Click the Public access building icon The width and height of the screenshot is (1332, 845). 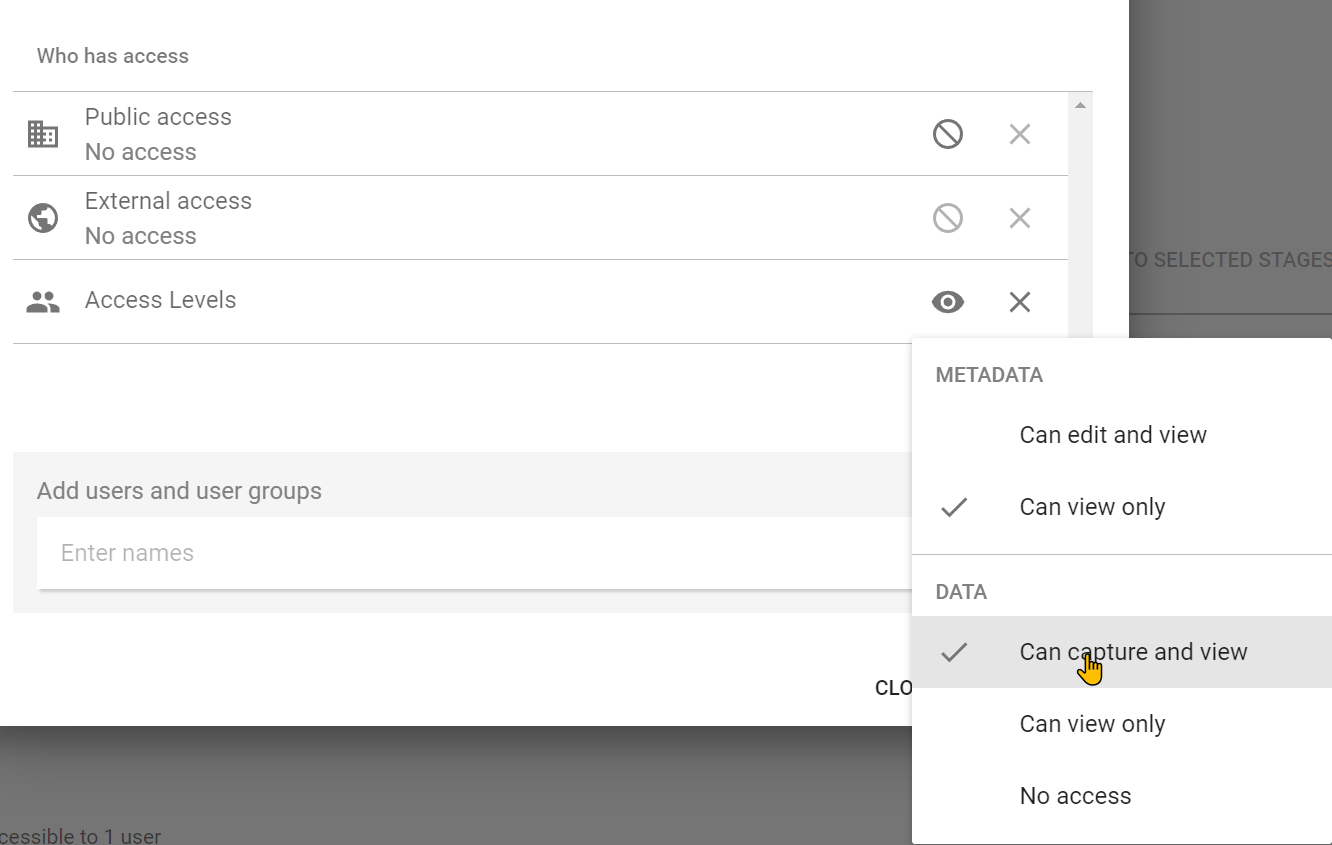click(x=43, y=134)
